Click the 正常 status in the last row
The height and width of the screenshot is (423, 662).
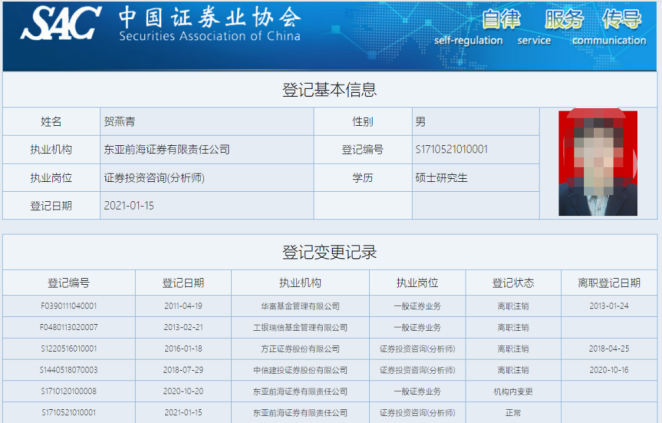[515, 412]
